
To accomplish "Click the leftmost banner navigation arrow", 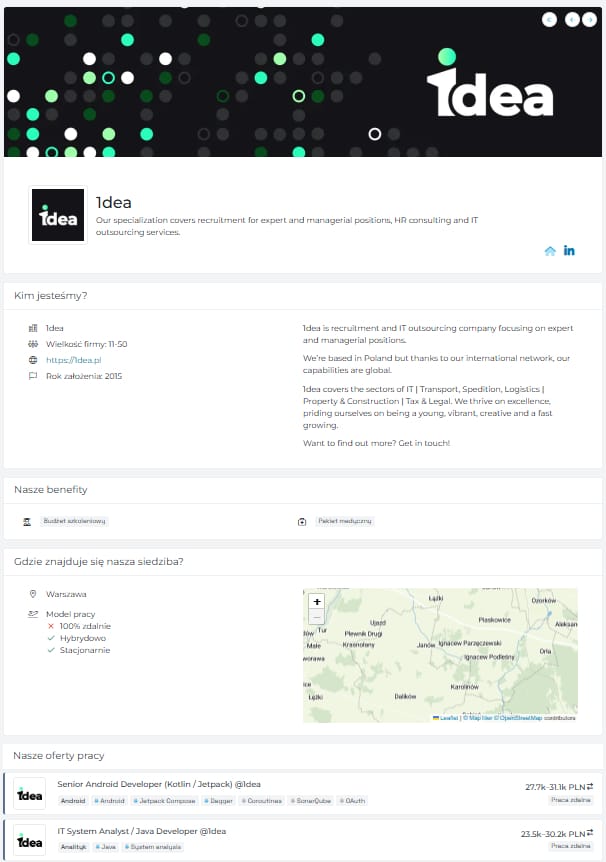I will coord(549,19).
